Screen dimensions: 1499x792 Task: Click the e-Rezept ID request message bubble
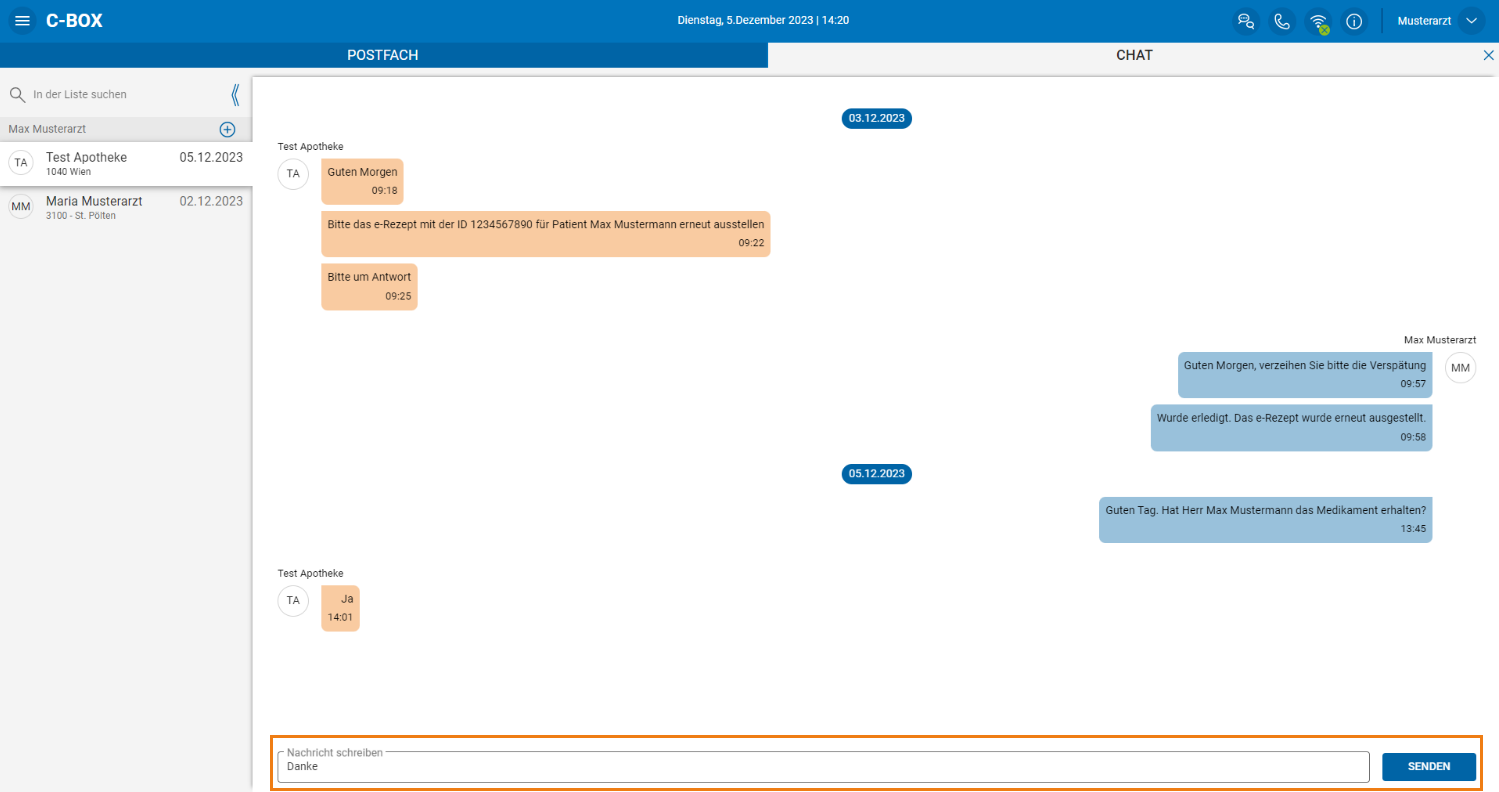click(546, 233)
